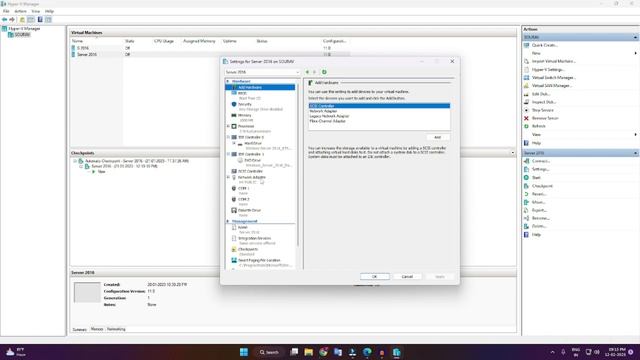The image size is (640, 360).
Task: Select the Diskette Drive entry
Action: pyautogui.click(x=249, y=210)
